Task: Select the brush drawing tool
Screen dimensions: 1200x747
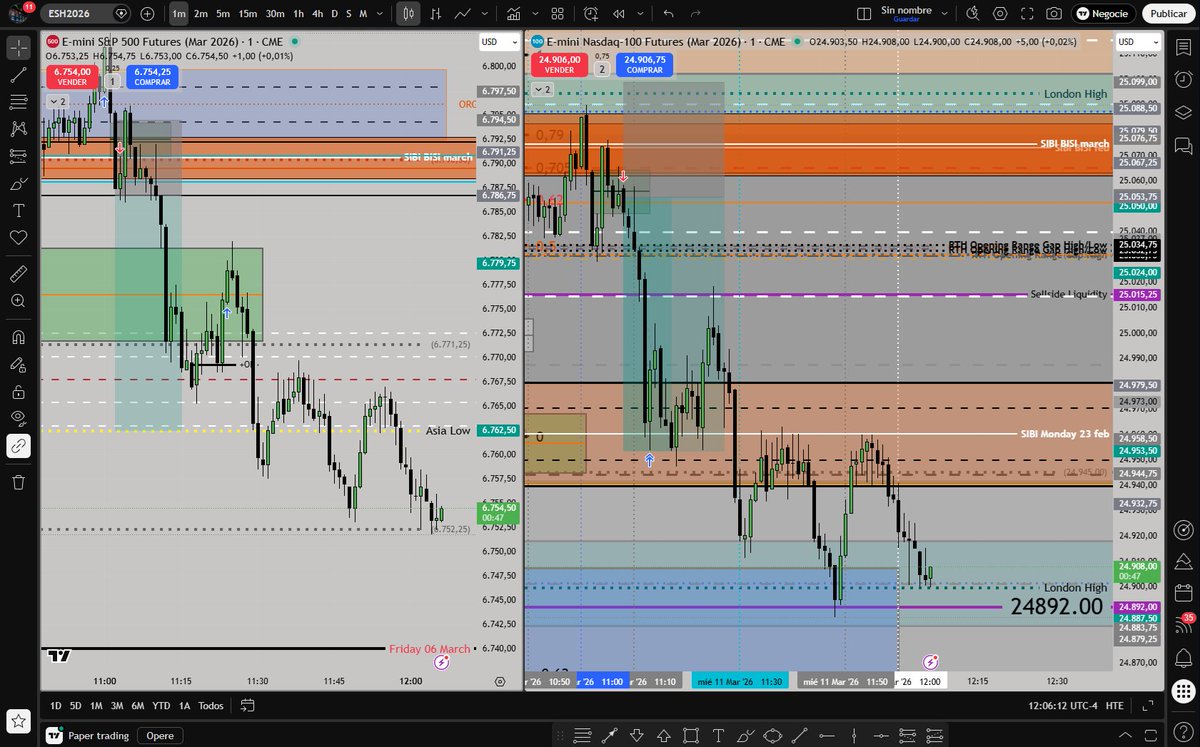Action: pos(18,184)
